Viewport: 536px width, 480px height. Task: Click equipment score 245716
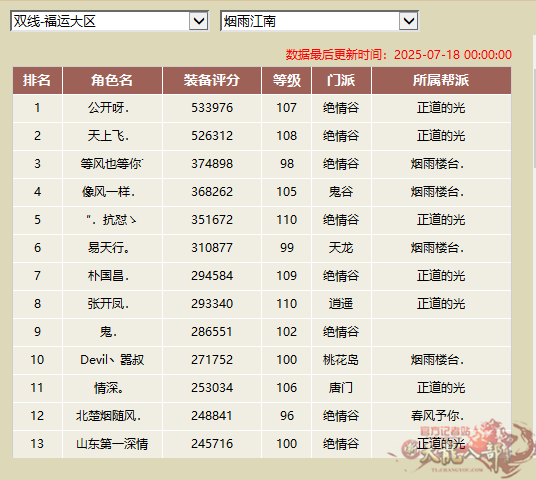pos(212,444)
